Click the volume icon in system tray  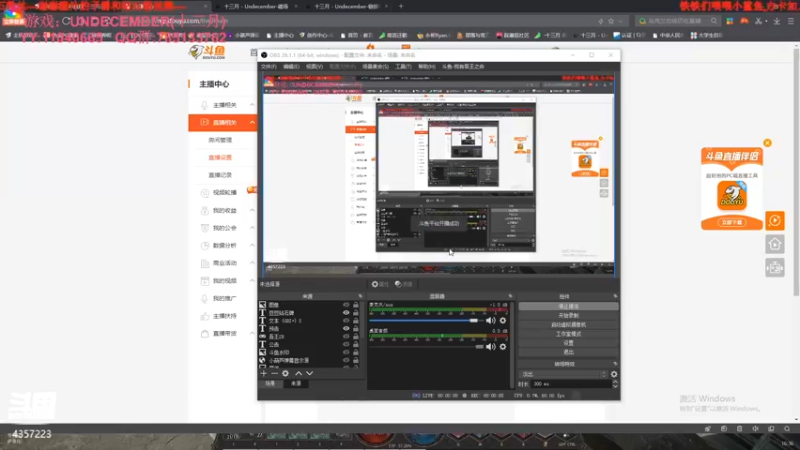pyautogui.click(x=755, y=429)
